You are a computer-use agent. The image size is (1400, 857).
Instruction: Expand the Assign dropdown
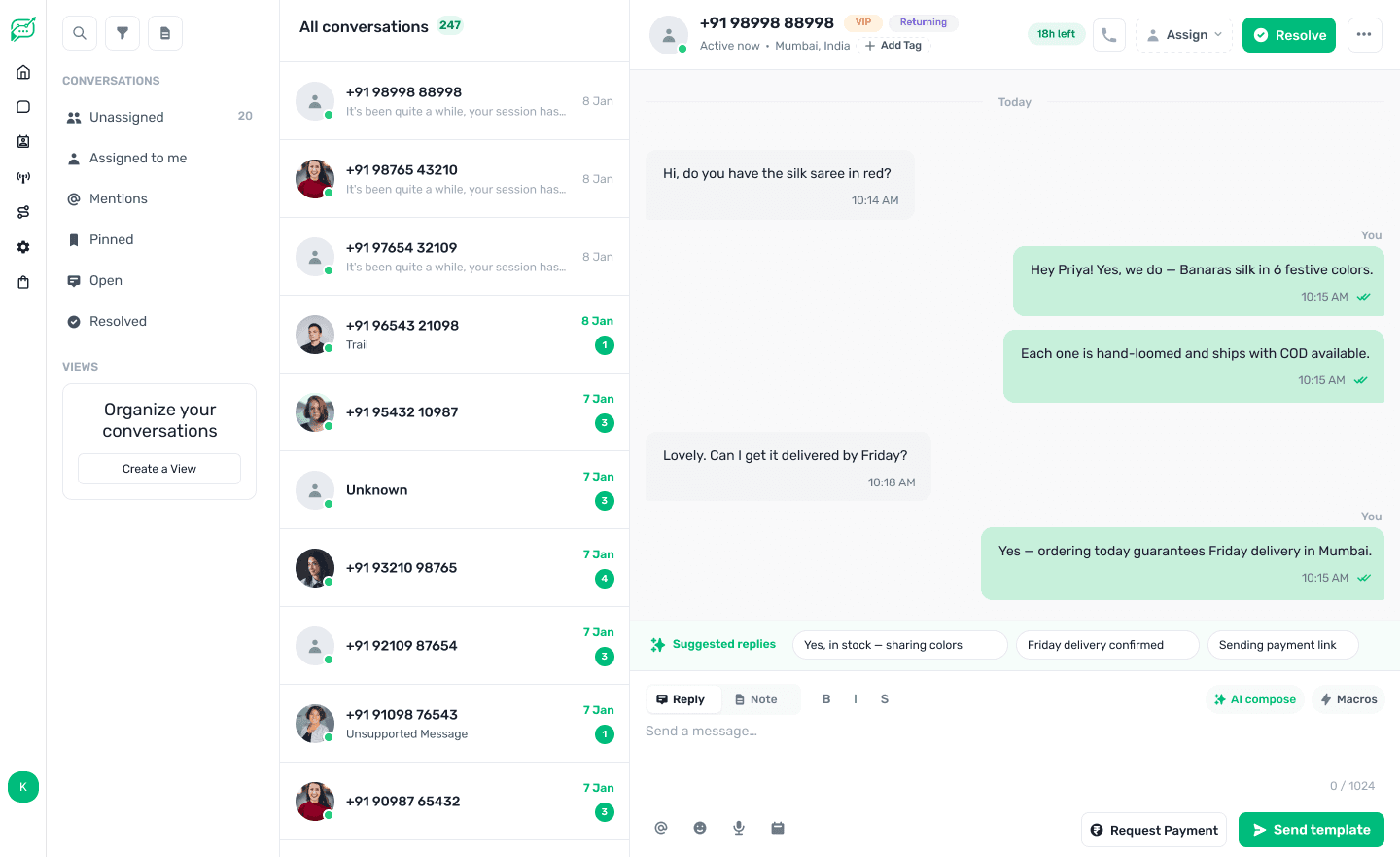[1184, 35]
